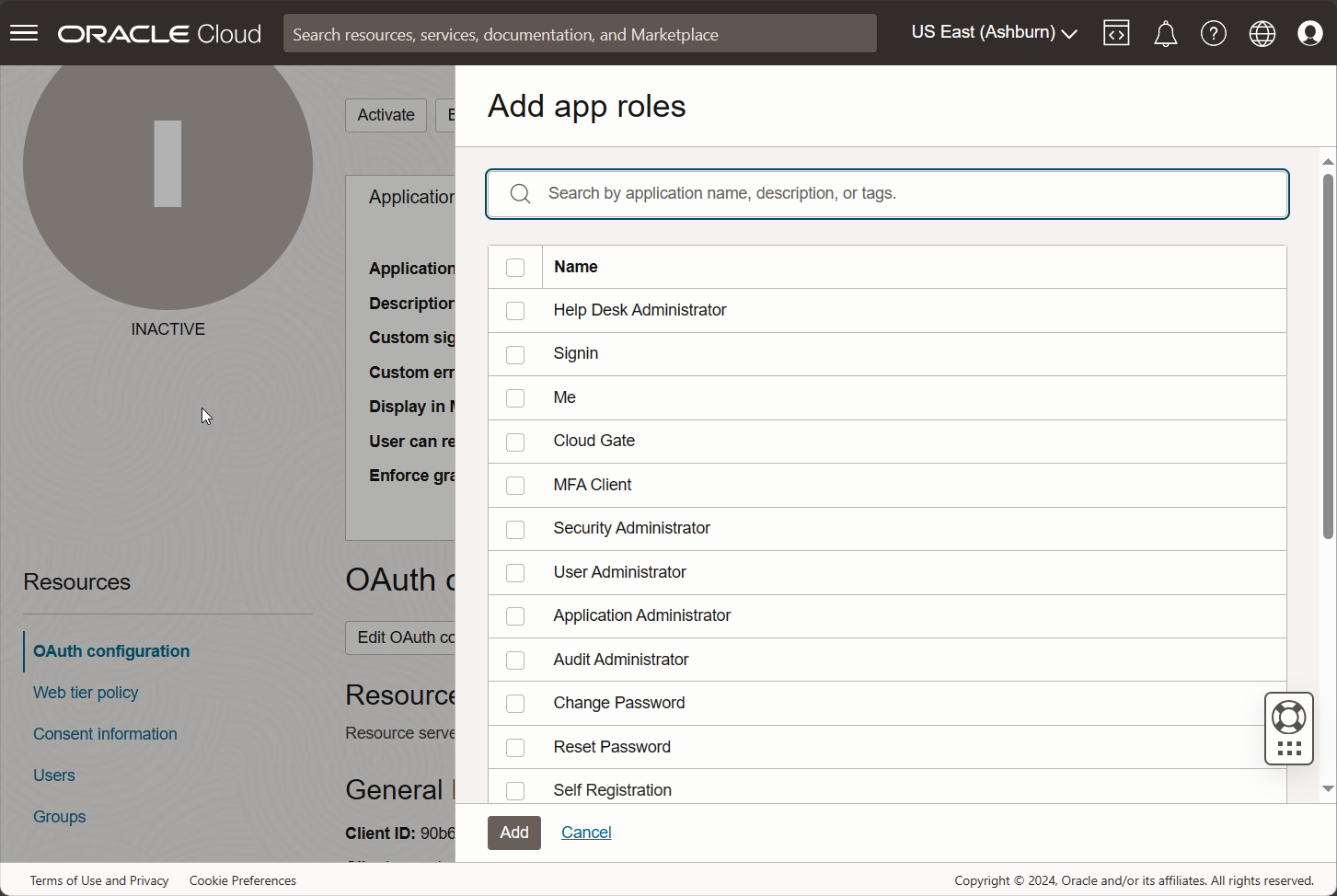Open the help question mark icon

click(1214, 32)
